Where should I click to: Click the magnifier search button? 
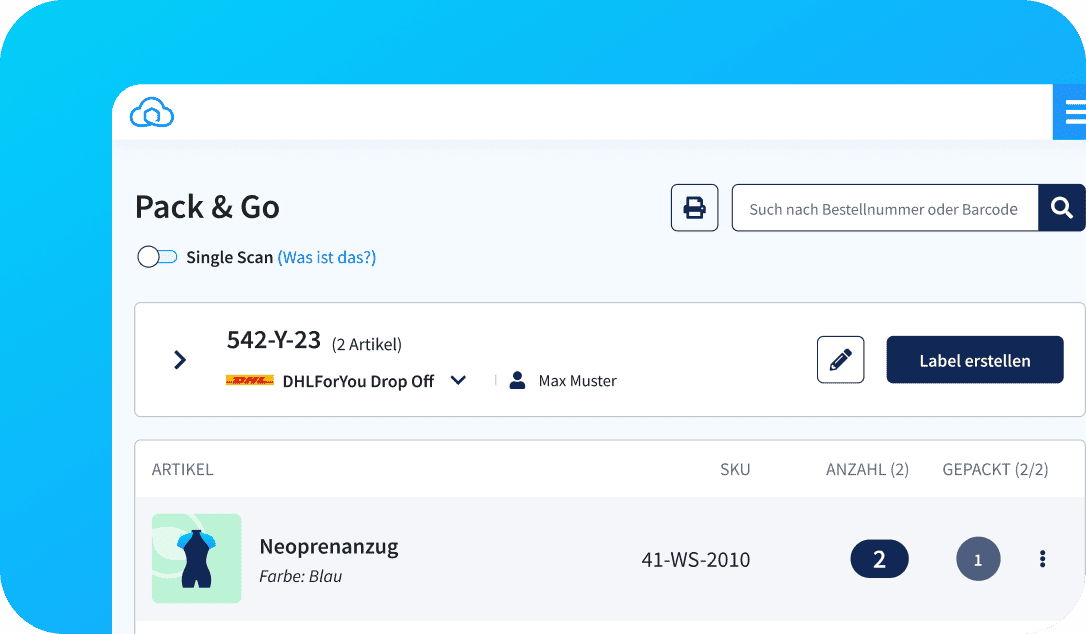(1061, 208)
